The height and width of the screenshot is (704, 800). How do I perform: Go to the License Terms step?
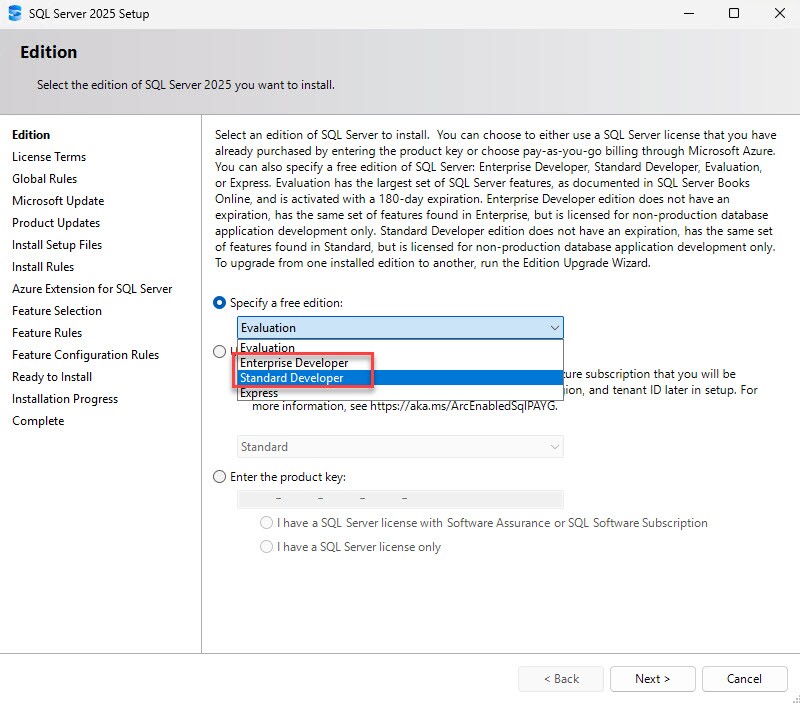pos(48,156)
